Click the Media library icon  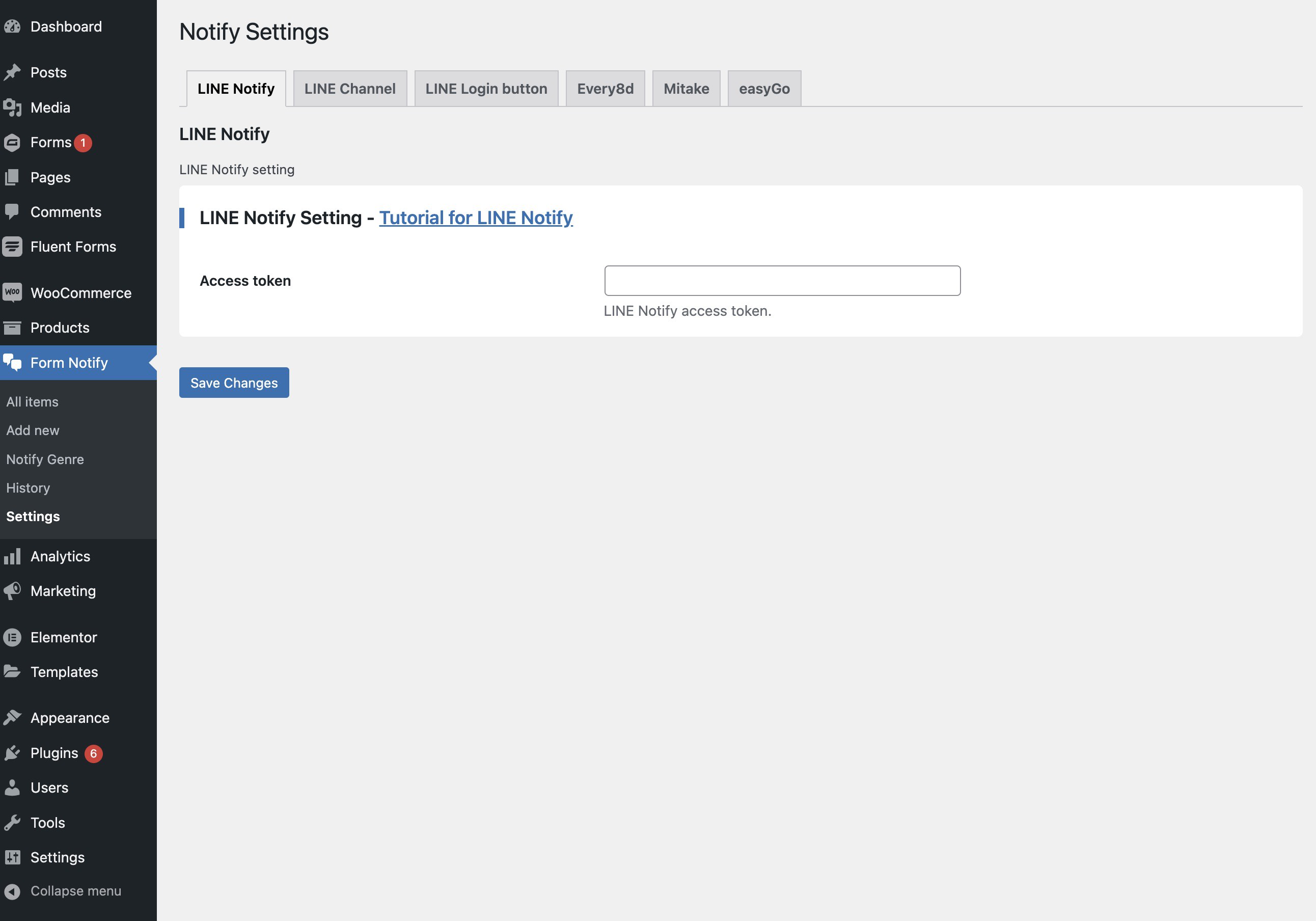click(12, 107)
